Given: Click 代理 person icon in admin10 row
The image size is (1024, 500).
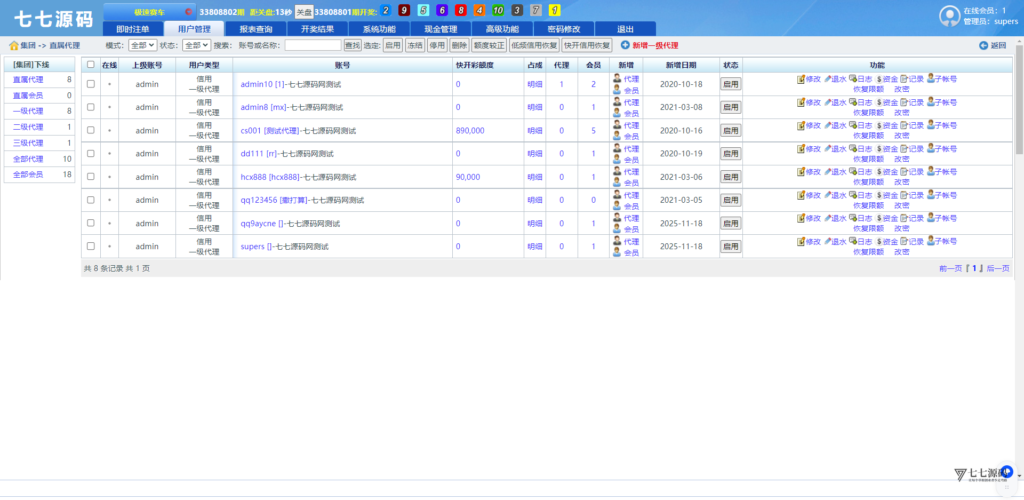Looking at the screenshot, I should [x=616, y=78].
